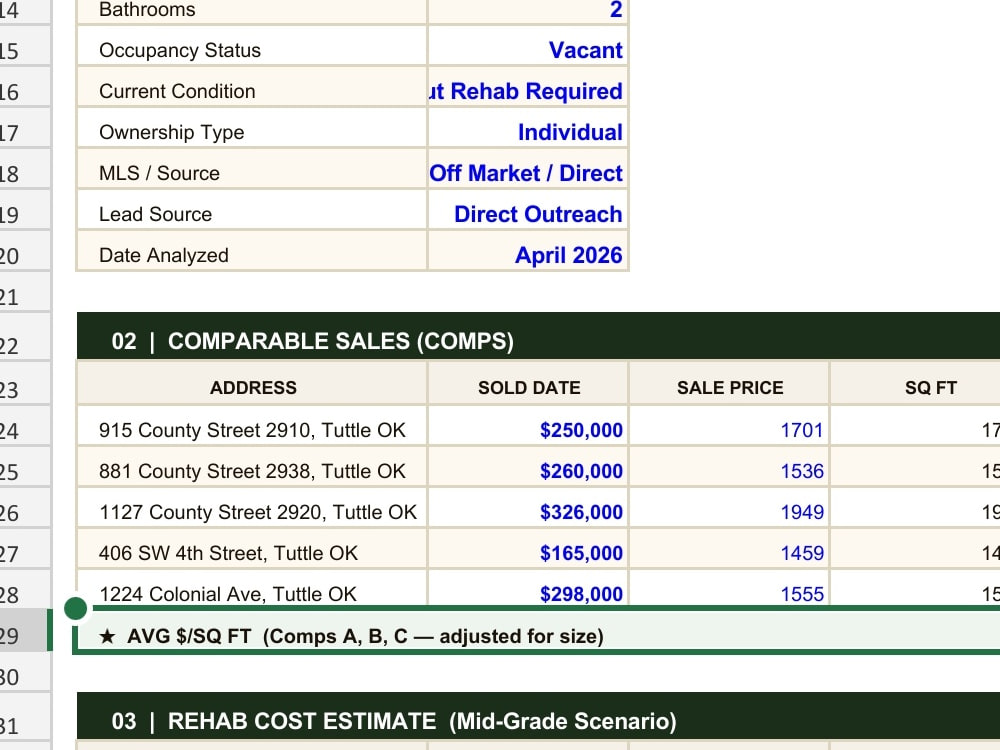
Task: Tap the green selection handle dot
Action: [76, 608]
